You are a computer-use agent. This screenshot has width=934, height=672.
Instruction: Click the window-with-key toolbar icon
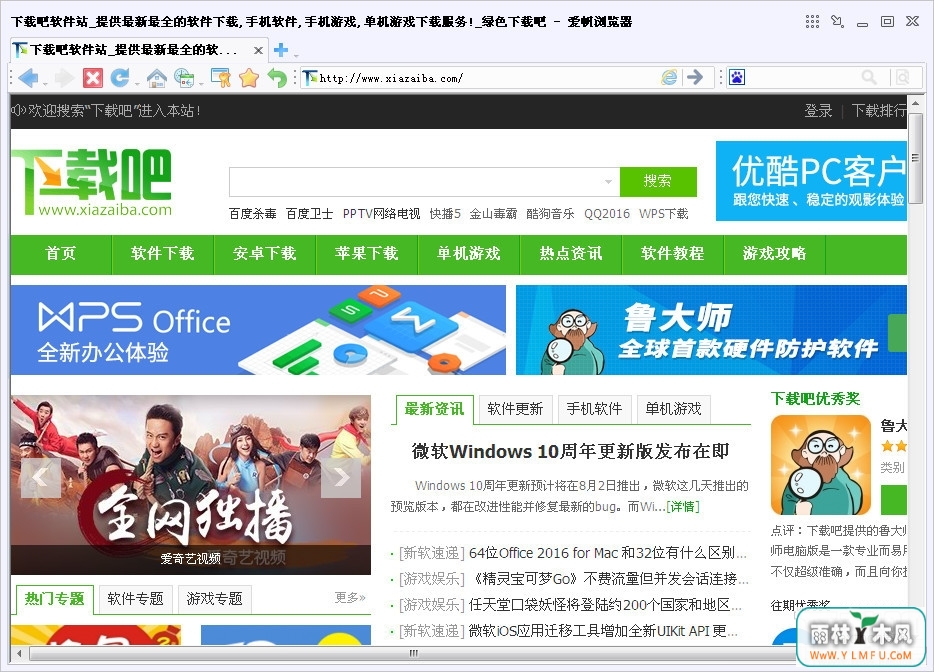tap(220, 77)
